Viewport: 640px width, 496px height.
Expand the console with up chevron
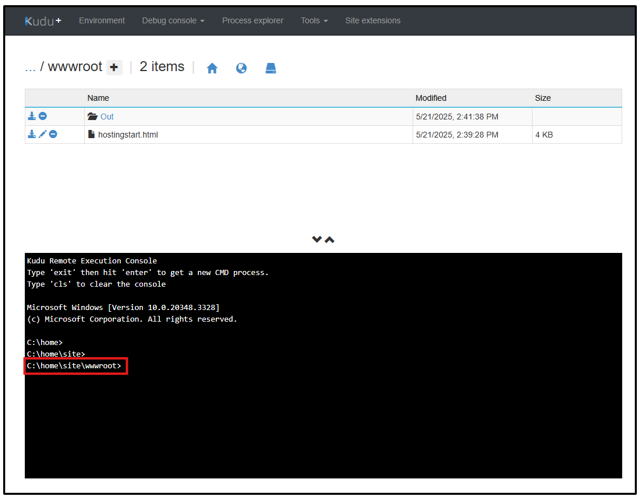coord(329,240)
